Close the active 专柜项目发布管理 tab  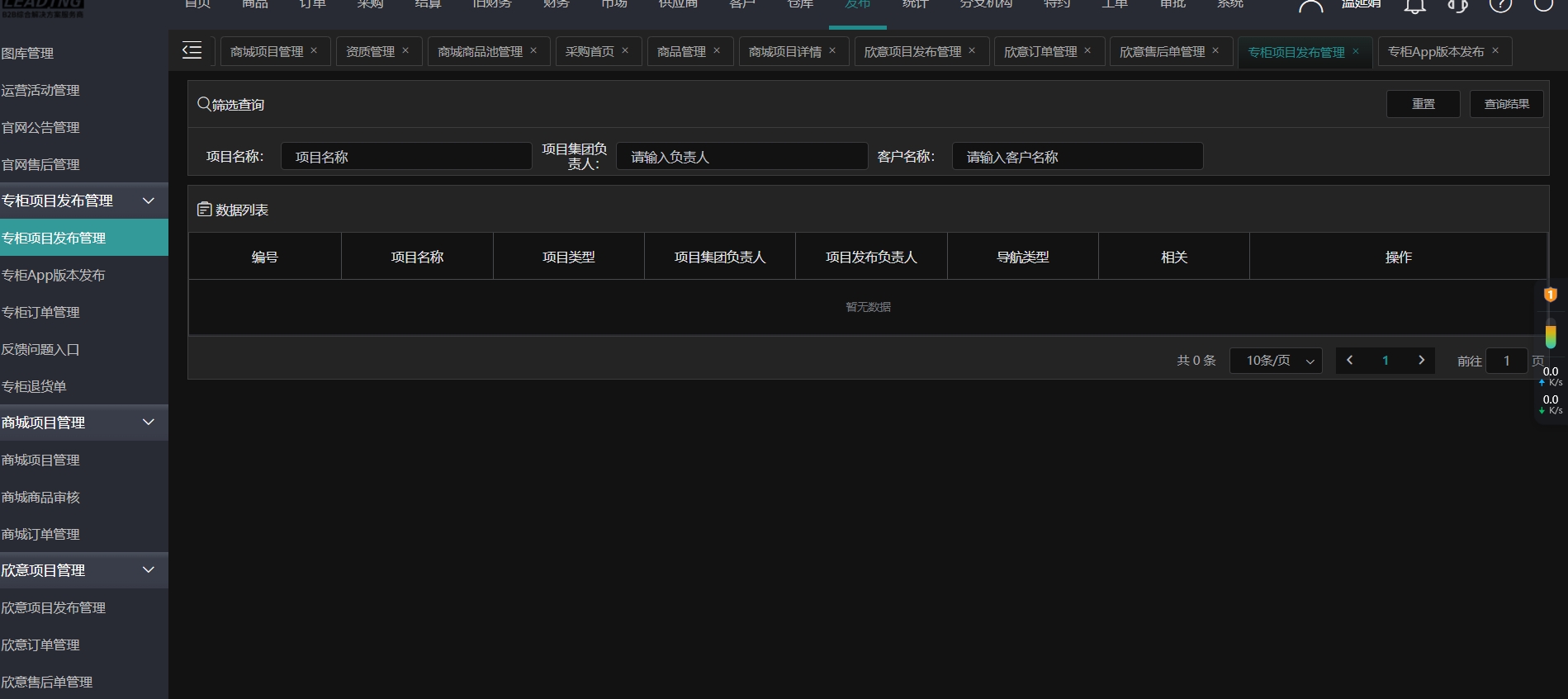pyautogui.click(x=1356, y=51)
